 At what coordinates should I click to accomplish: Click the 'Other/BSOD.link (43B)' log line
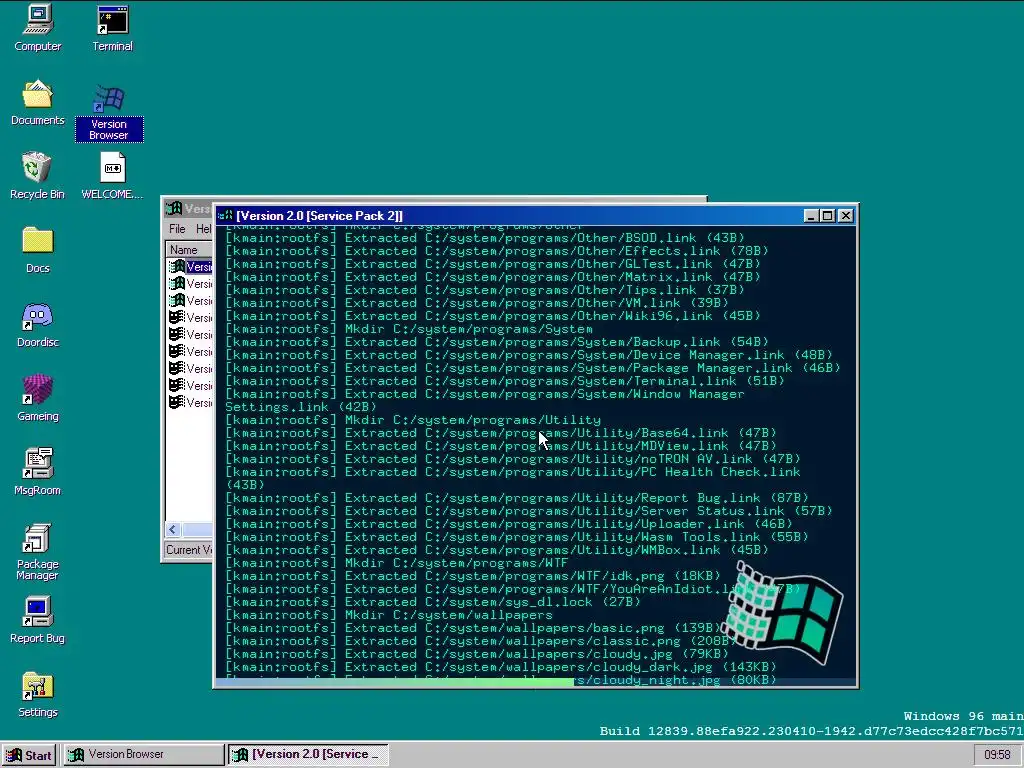coord(485,238)
